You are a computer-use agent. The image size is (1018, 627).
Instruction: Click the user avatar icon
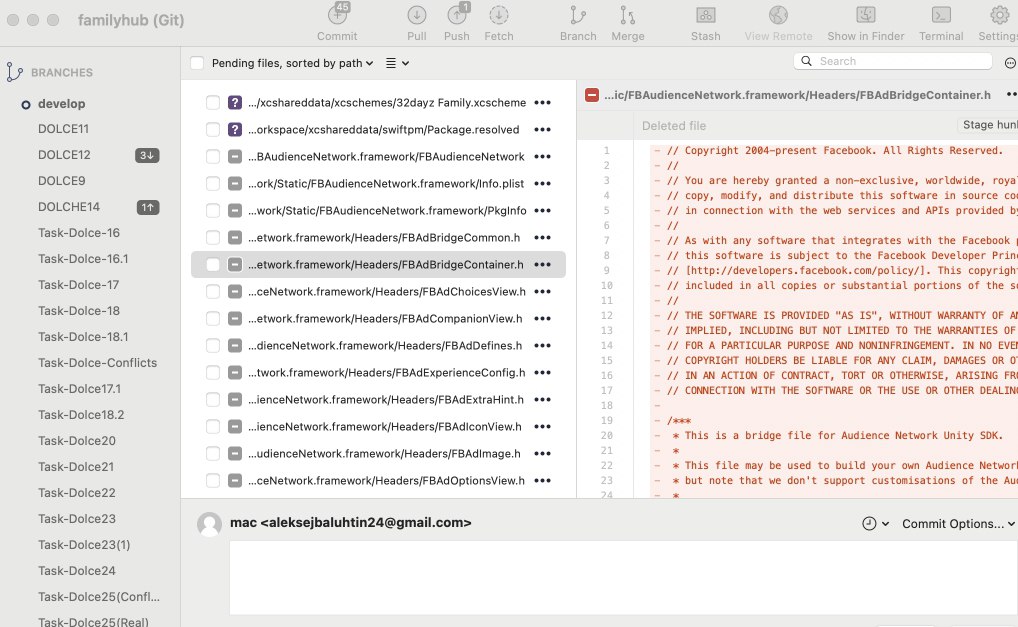tap(209, 524)
